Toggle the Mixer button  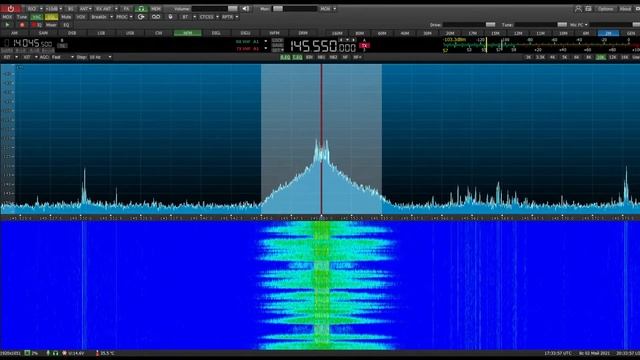point(51,25)
